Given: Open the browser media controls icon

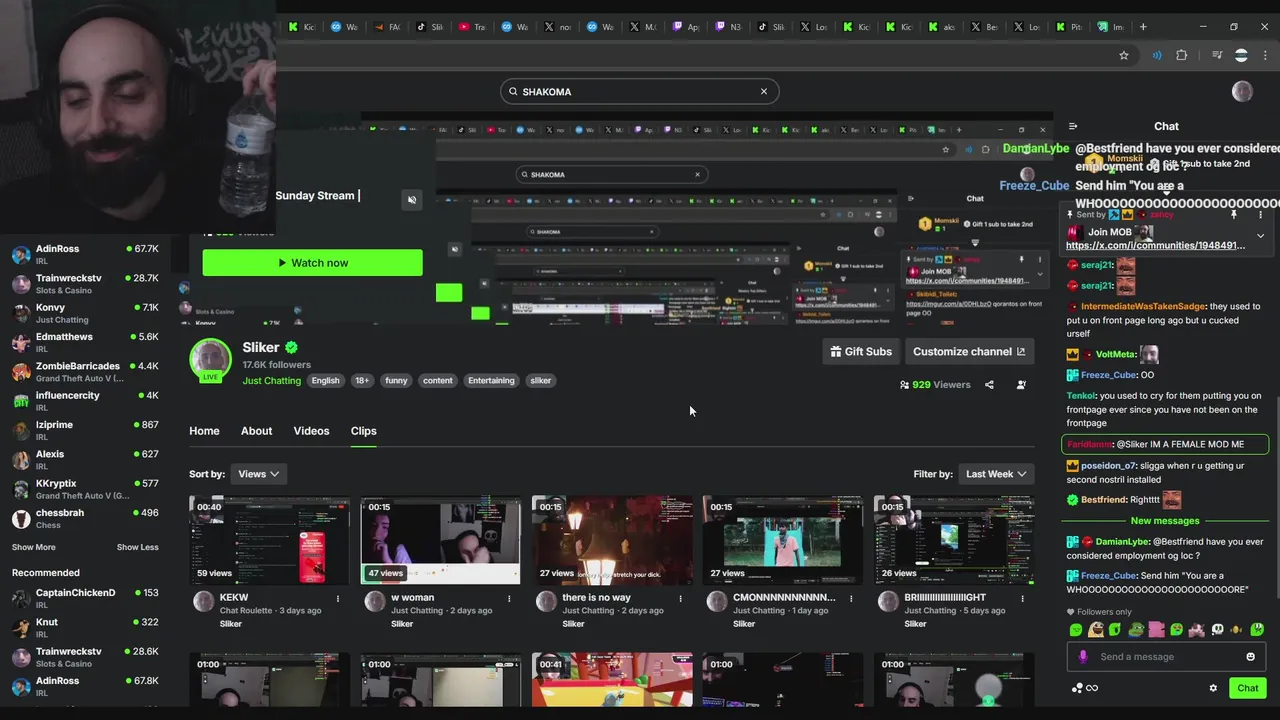Looking at the screenshot, I should [x=1217, y=55].
